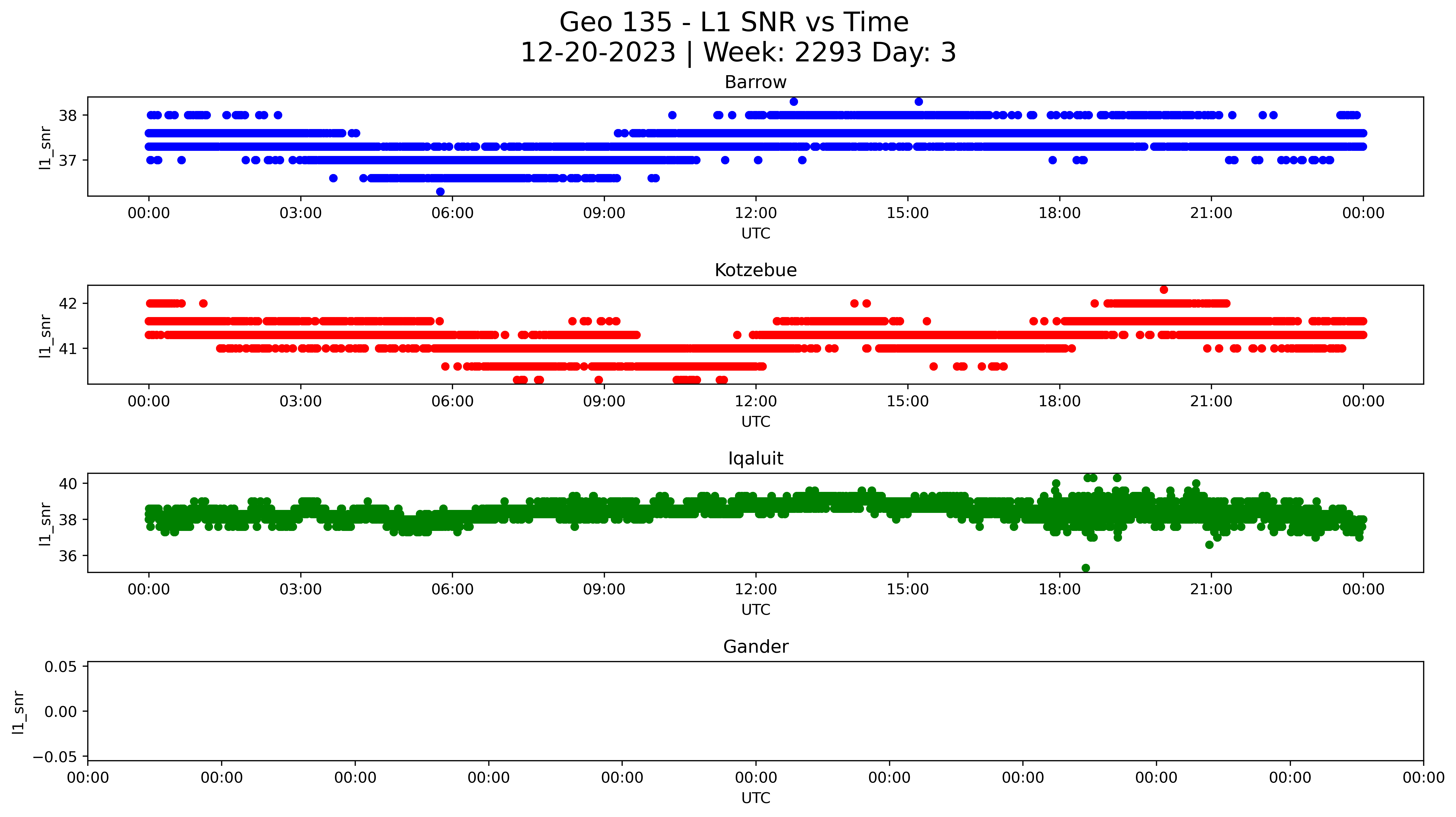Click the 15:00 tick label on Kotzebue plot

(908, 401)
